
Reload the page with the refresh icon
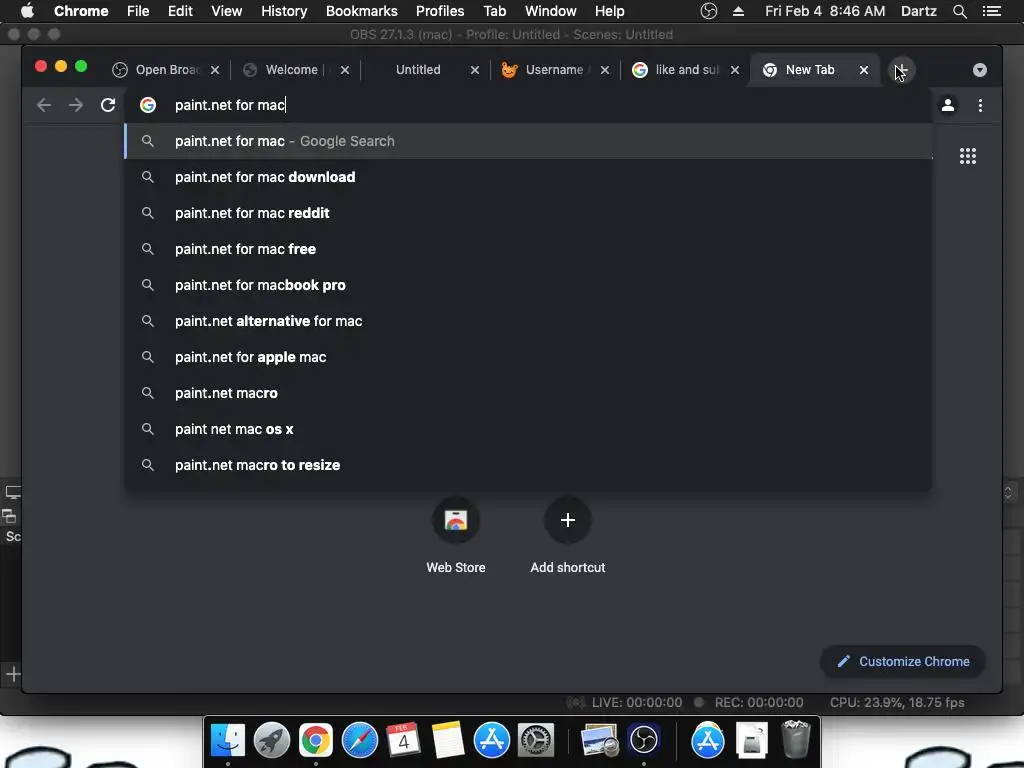pos(108,105)
